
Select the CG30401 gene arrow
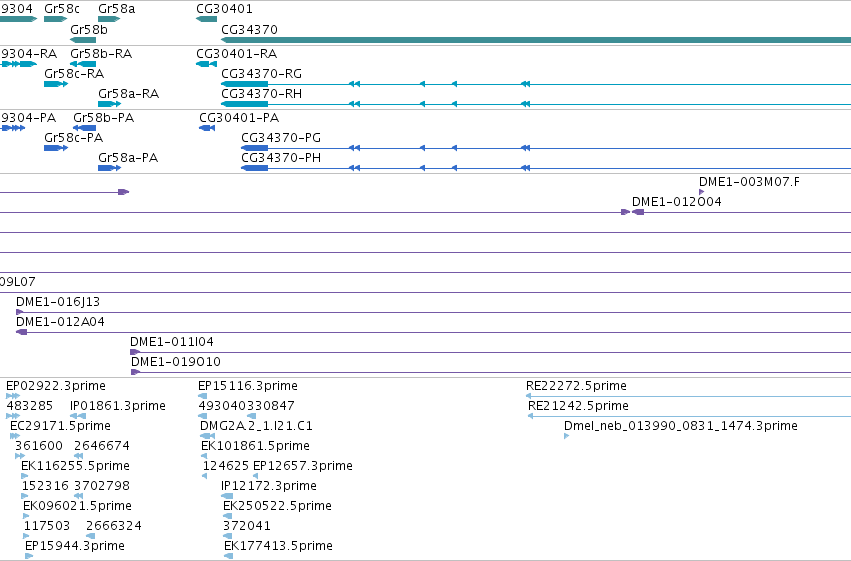(206, 19)
